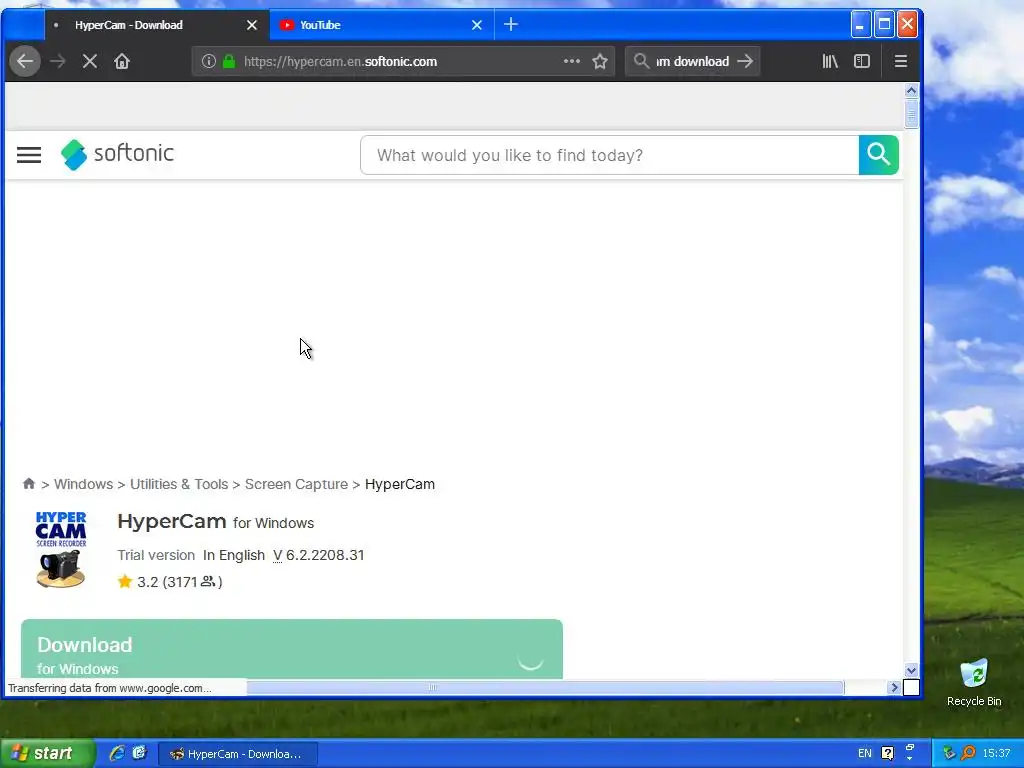1024x768 pixels.
Task: Launch Internet Explorer from quick launch
Action: pos(117,754)
